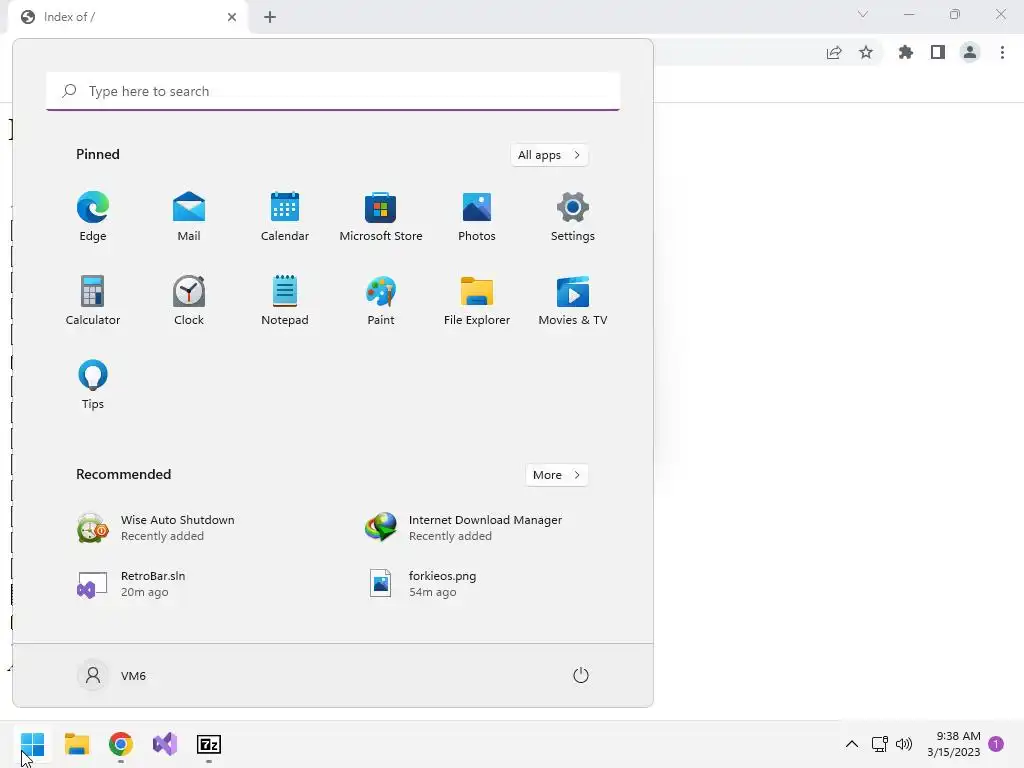Viewport: 1024px width, 768px height.
Task: Open Settings from the pinned apps
Action: pos(573,216)
